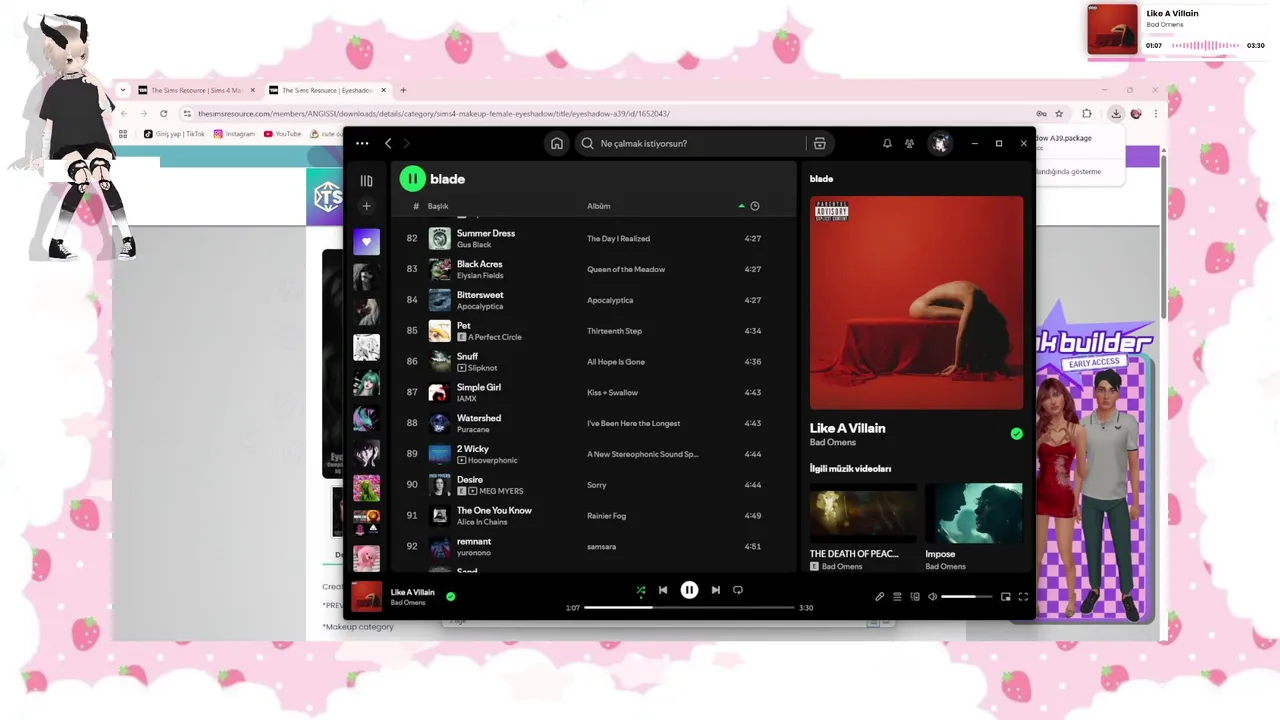This screenshot has width=1280, height=720.
Task: Select Simple Girl track
Action: coord(594,392)
